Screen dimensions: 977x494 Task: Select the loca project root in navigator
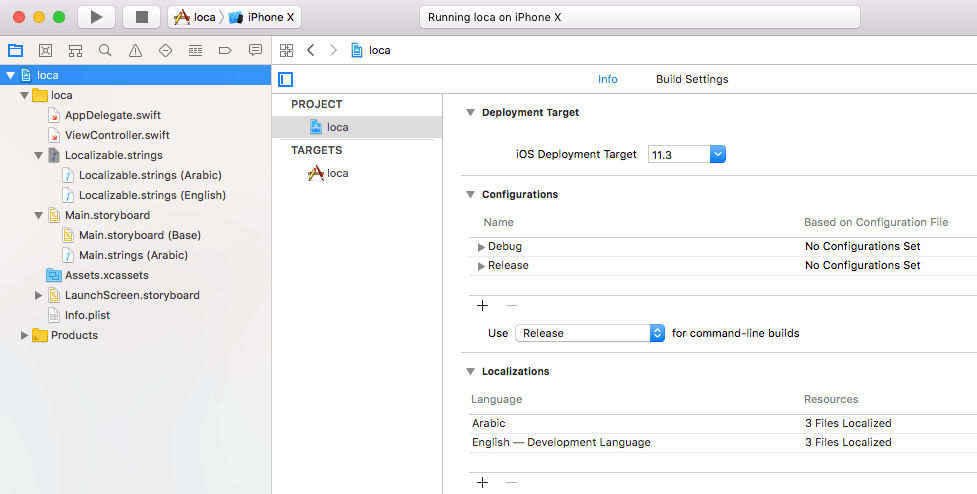136,75
